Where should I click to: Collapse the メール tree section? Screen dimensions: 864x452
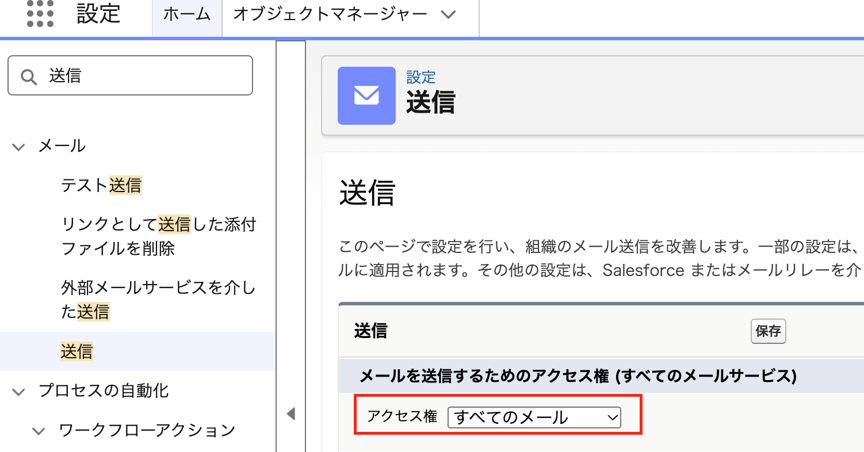(x=19, y=147)
